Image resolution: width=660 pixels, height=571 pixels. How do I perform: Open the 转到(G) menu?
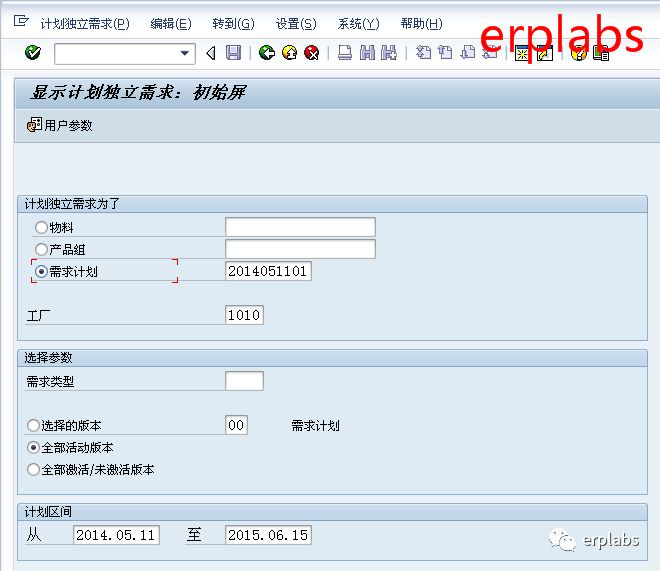click(234, 24)
